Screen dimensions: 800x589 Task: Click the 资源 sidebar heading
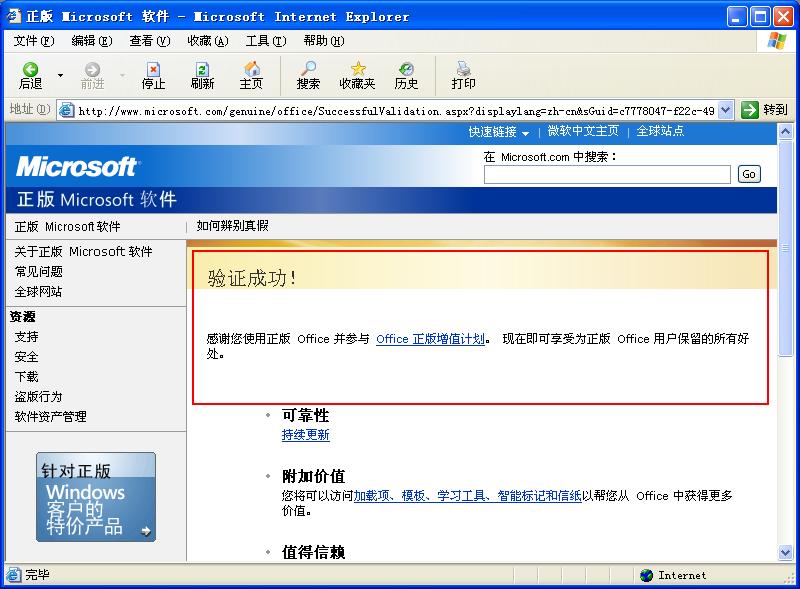pos(23,317)
